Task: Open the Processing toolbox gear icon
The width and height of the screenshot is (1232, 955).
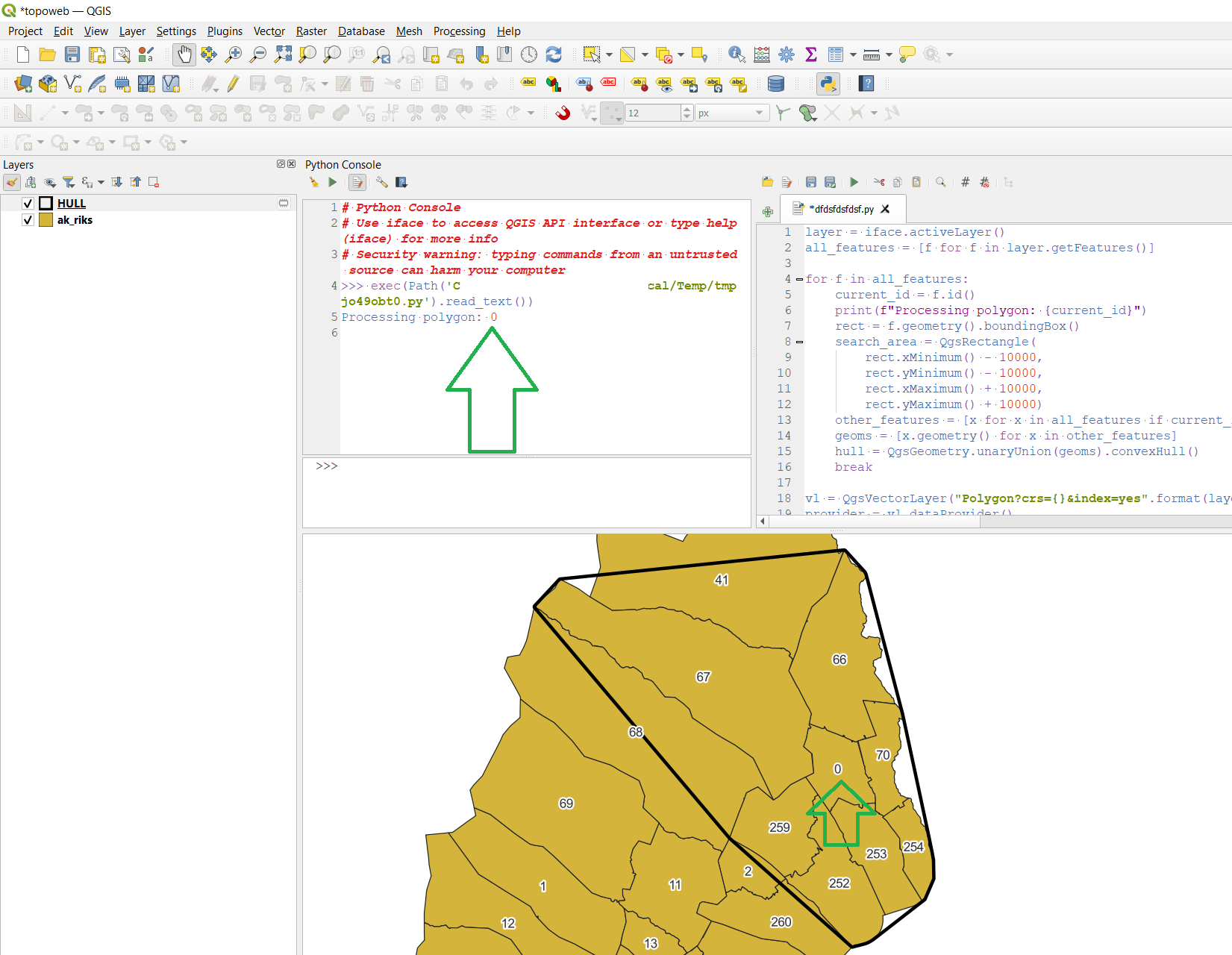Action: tap(787, 54)
